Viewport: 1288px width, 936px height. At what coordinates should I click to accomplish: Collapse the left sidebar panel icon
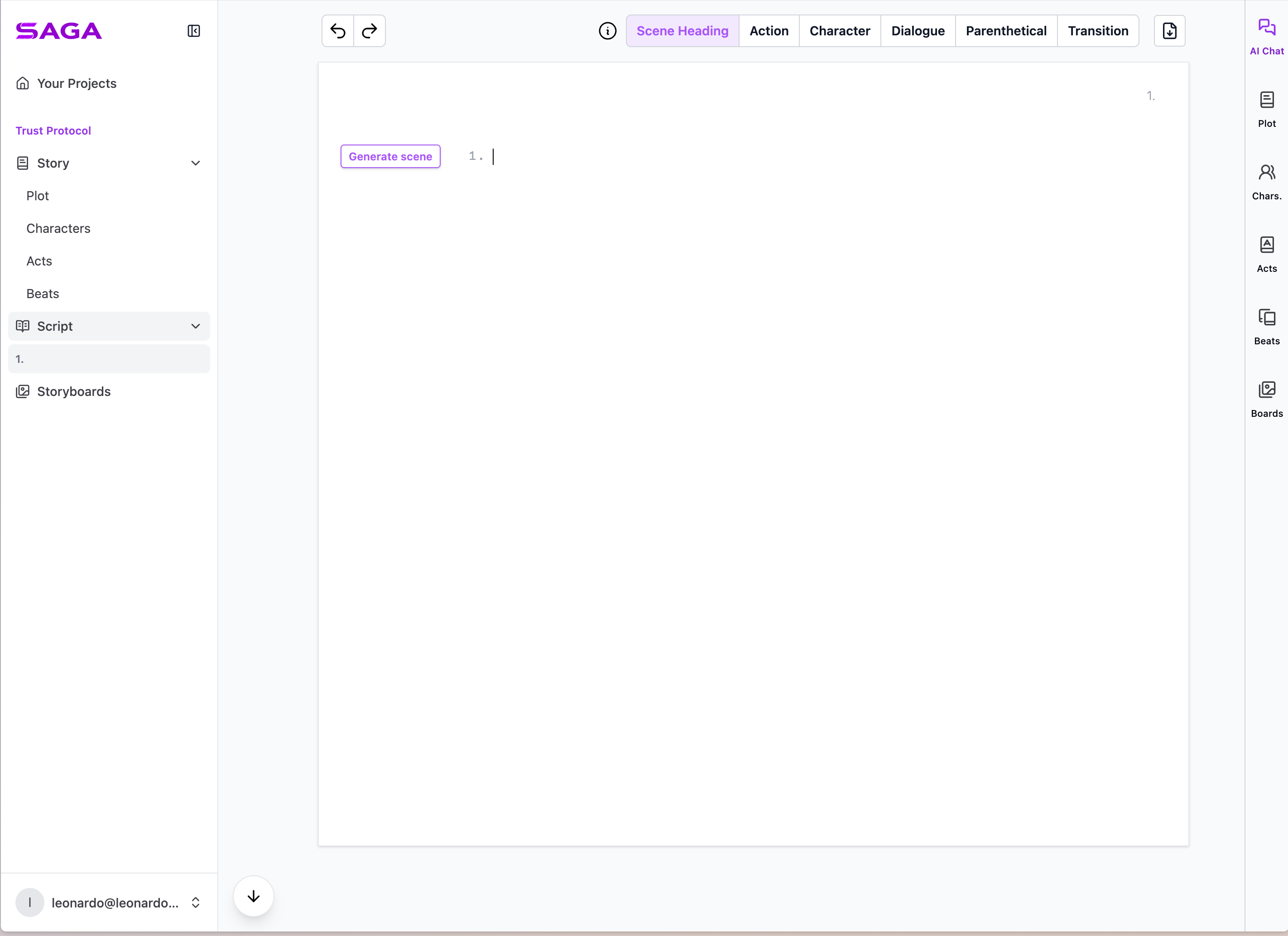[194, 31]
